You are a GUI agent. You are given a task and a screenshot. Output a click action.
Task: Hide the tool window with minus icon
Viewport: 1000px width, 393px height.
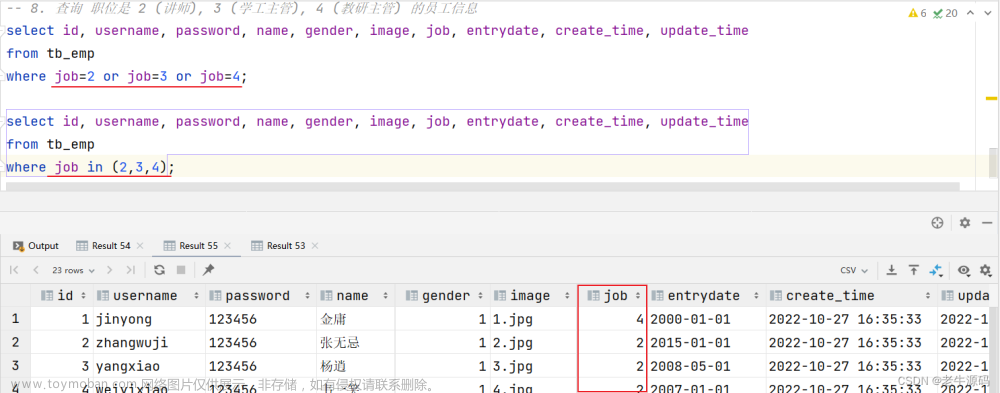pyautogui.click(x=987, y=223)
